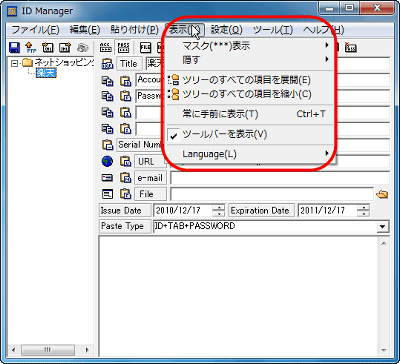Image resolution: width=400 pixels, height=364 pixels.
Task: Click the e-mail button
Action: pyautogui.click(x=150, y=178)
